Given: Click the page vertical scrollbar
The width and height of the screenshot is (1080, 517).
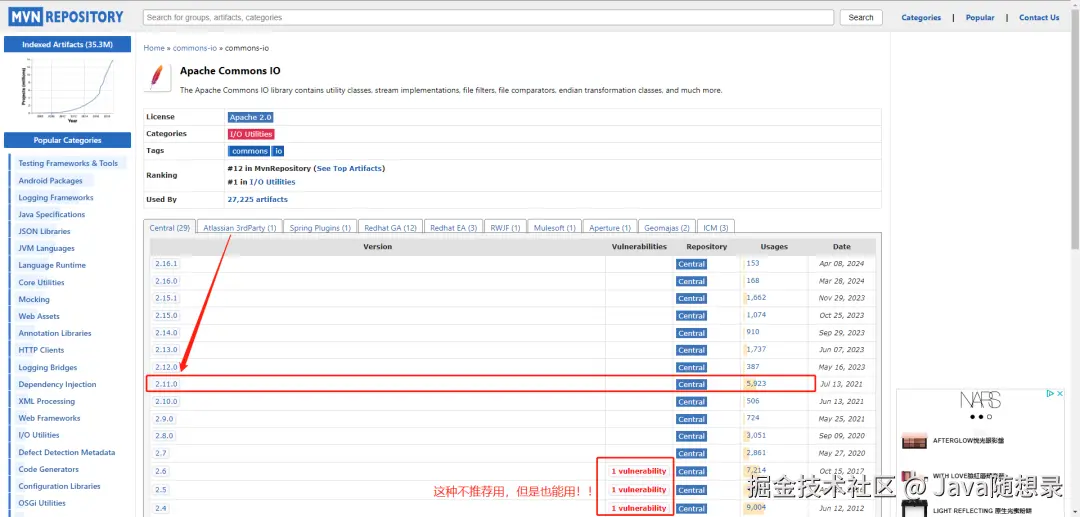Looking at the screenshot, I should point(1074,131).
